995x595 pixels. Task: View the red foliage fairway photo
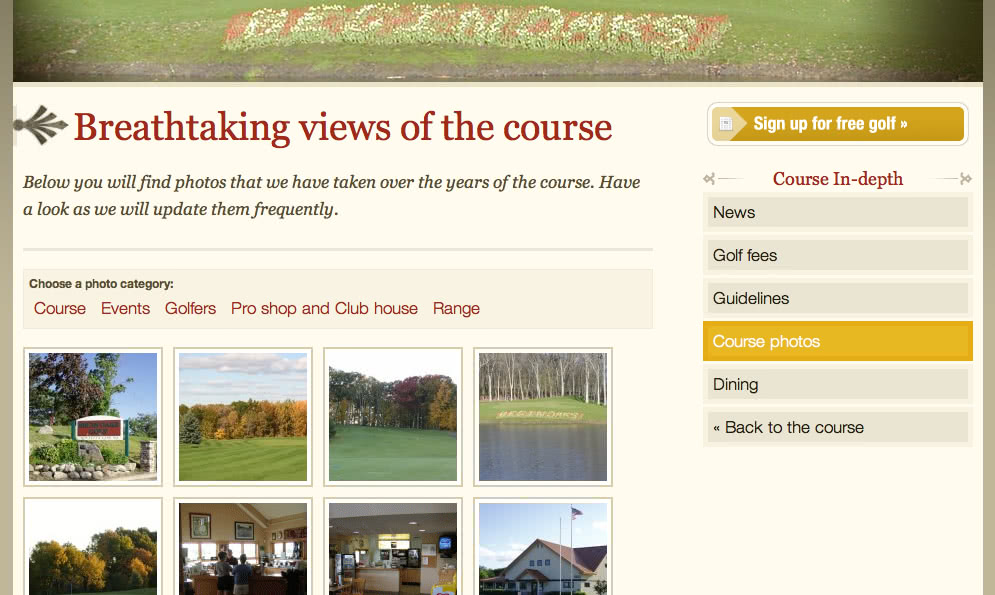point(393,417)
